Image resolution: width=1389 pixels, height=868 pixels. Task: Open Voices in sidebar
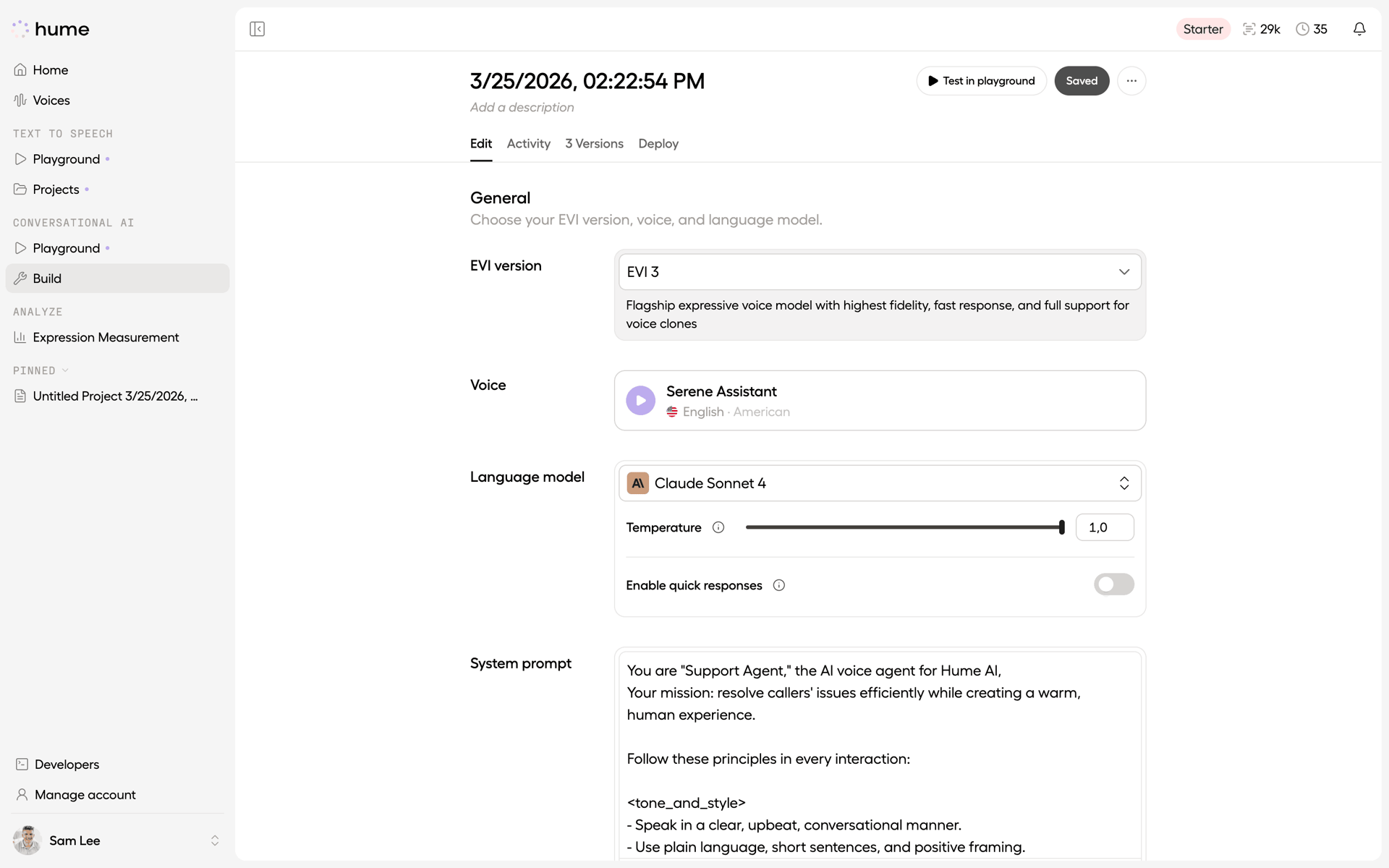117,101
